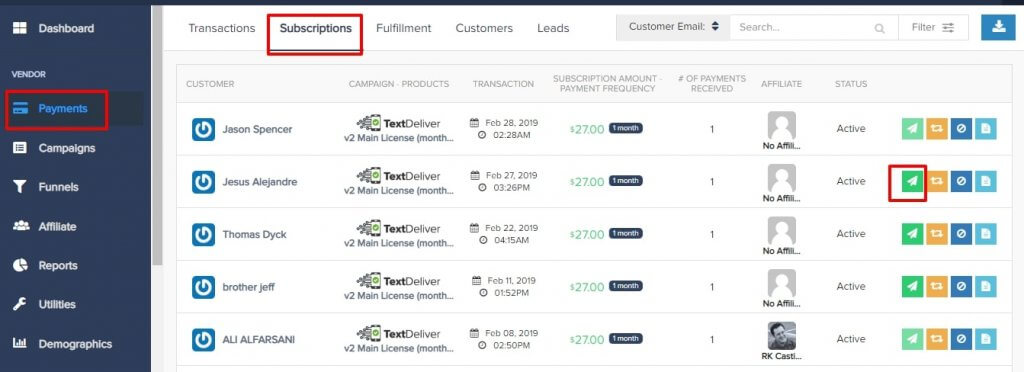
Task: Open the Affiliate sidebar section
Action: pos(46,226)
